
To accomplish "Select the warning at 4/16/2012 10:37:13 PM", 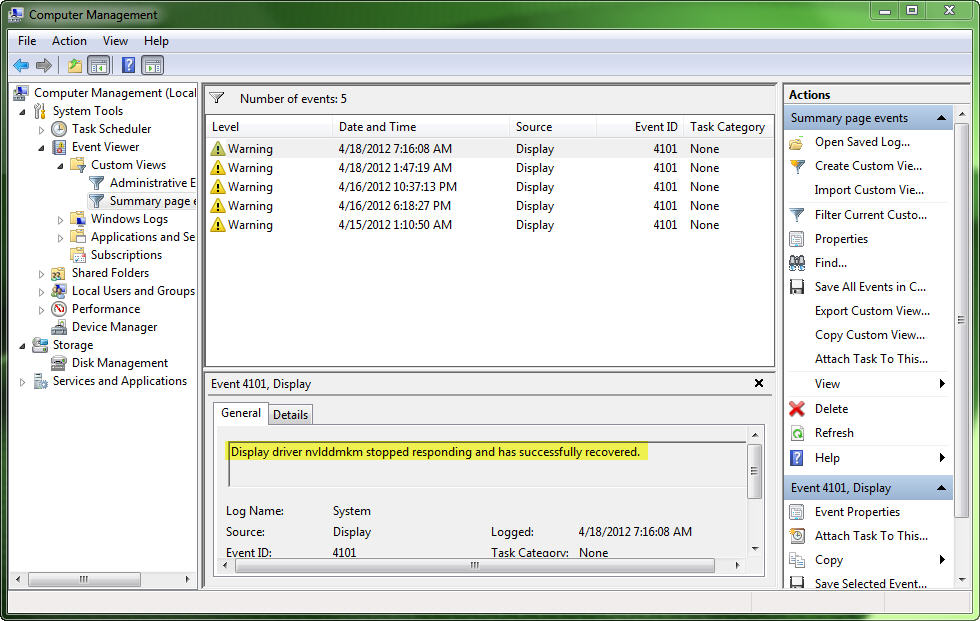I will coord(489,187).
